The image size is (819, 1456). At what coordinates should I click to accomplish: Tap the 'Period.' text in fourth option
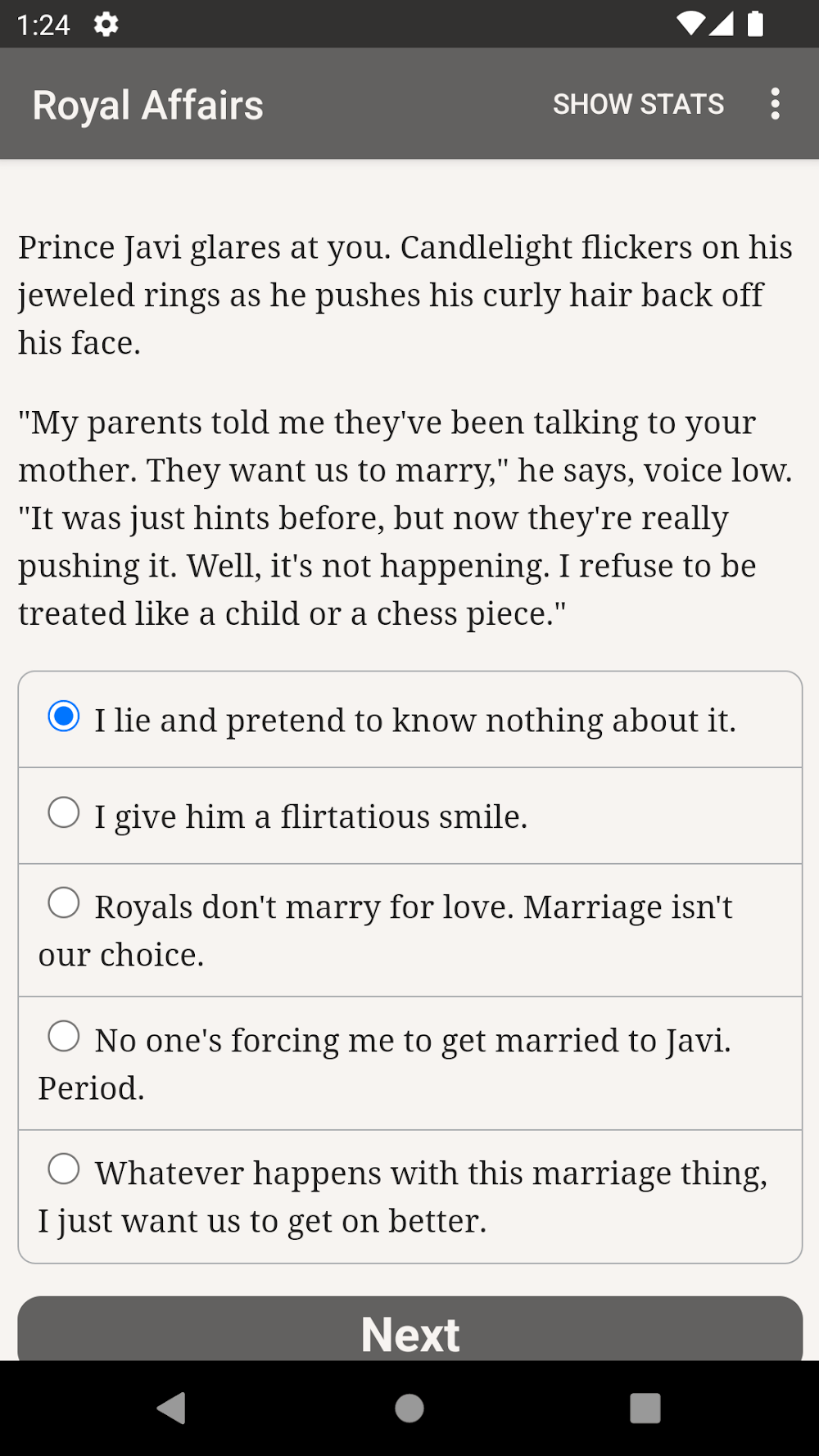(92, 1088)
